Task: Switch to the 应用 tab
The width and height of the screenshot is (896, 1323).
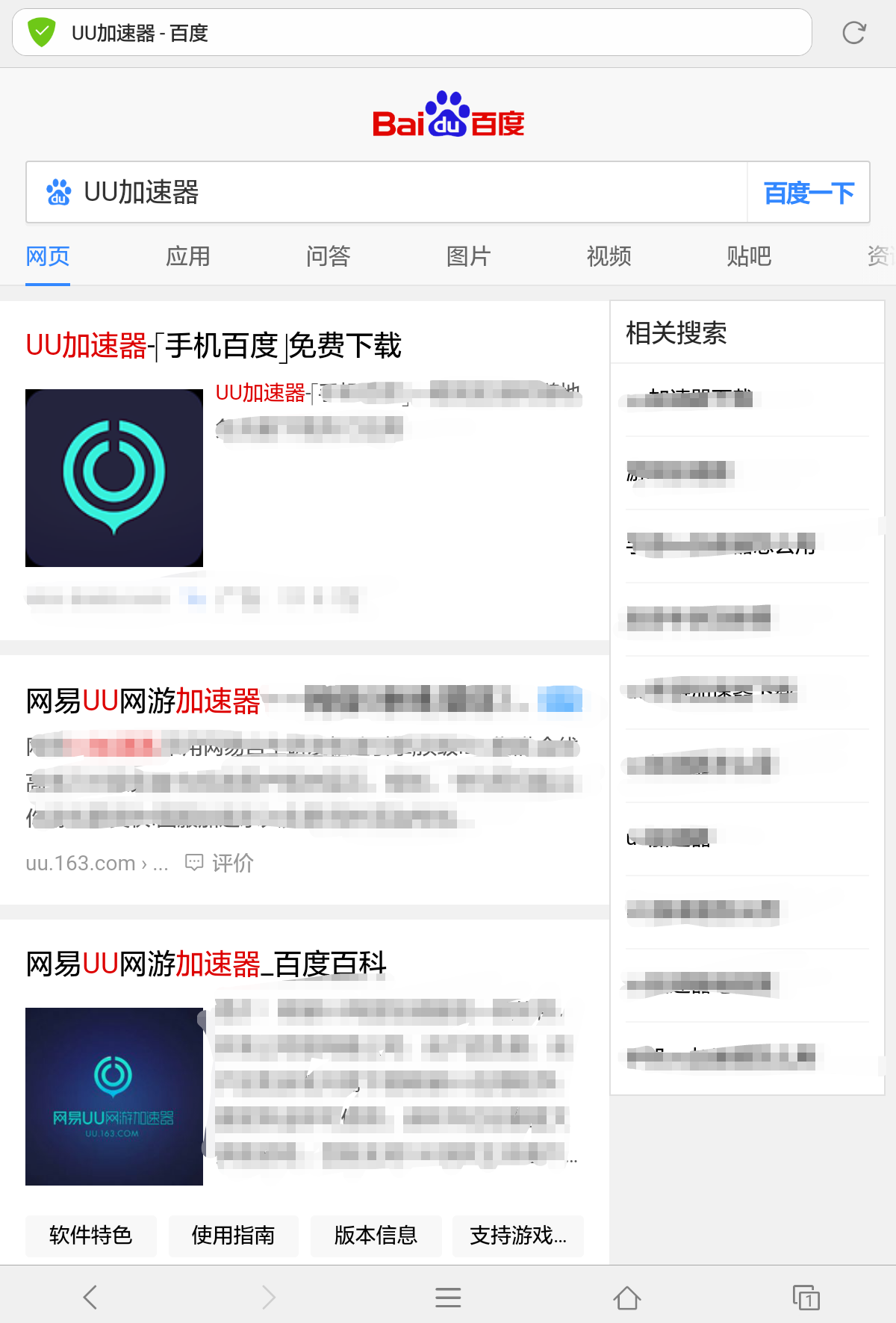Action: (x=188, y=256)
